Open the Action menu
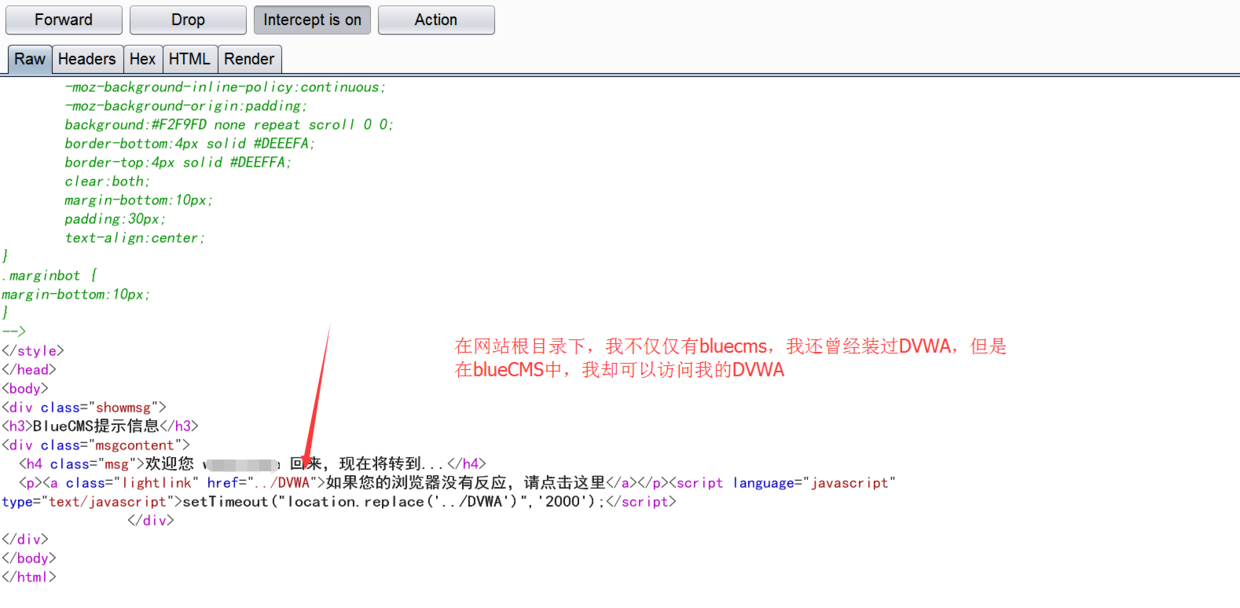The height and width of the screenshot is (608, 1240). (436, 20)
